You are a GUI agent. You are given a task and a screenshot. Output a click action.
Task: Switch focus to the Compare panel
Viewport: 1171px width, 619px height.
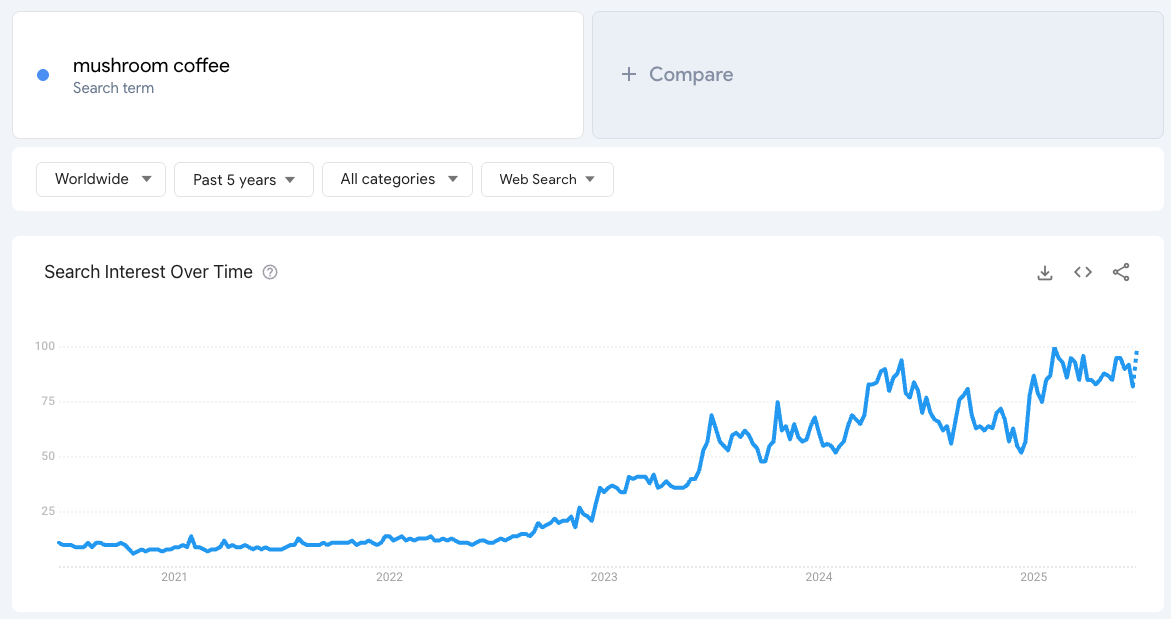tap(877, 74)
